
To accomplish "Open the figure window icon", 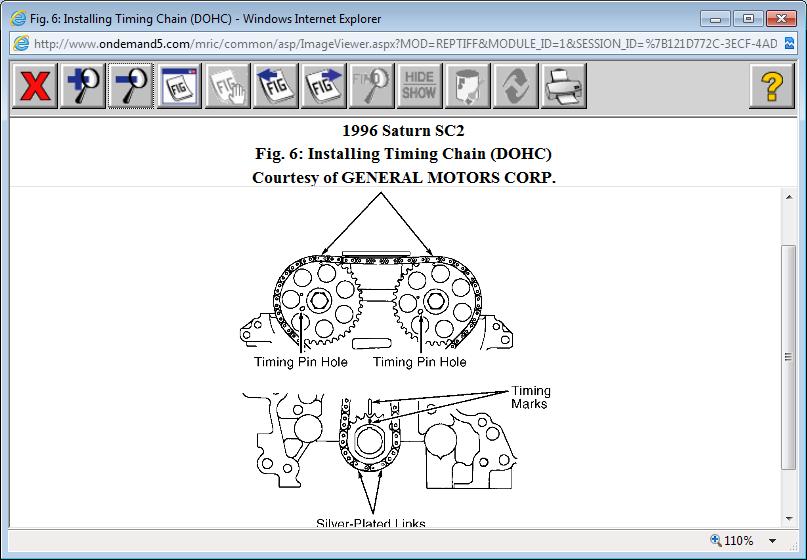I will click(180, 86).
